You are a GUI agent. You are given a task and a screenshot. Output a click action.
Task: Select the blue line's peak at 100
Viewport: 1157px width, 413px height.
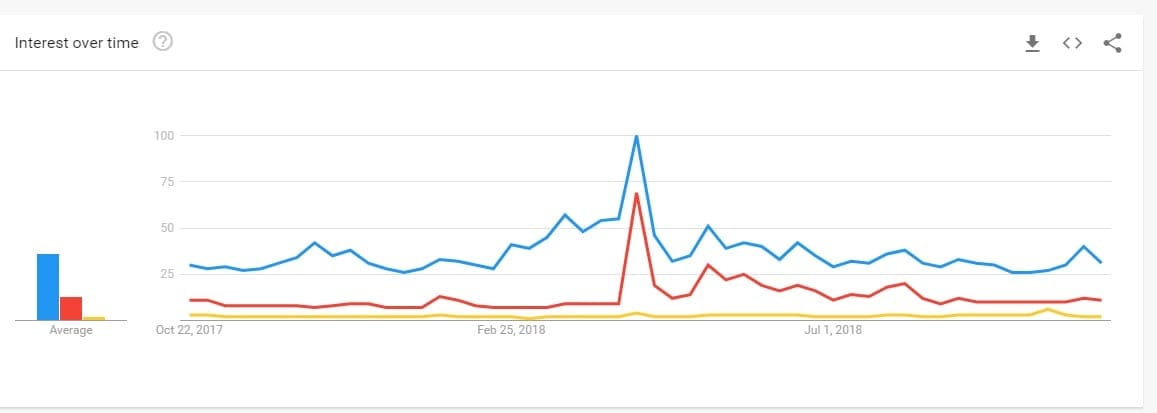[636, 136]
